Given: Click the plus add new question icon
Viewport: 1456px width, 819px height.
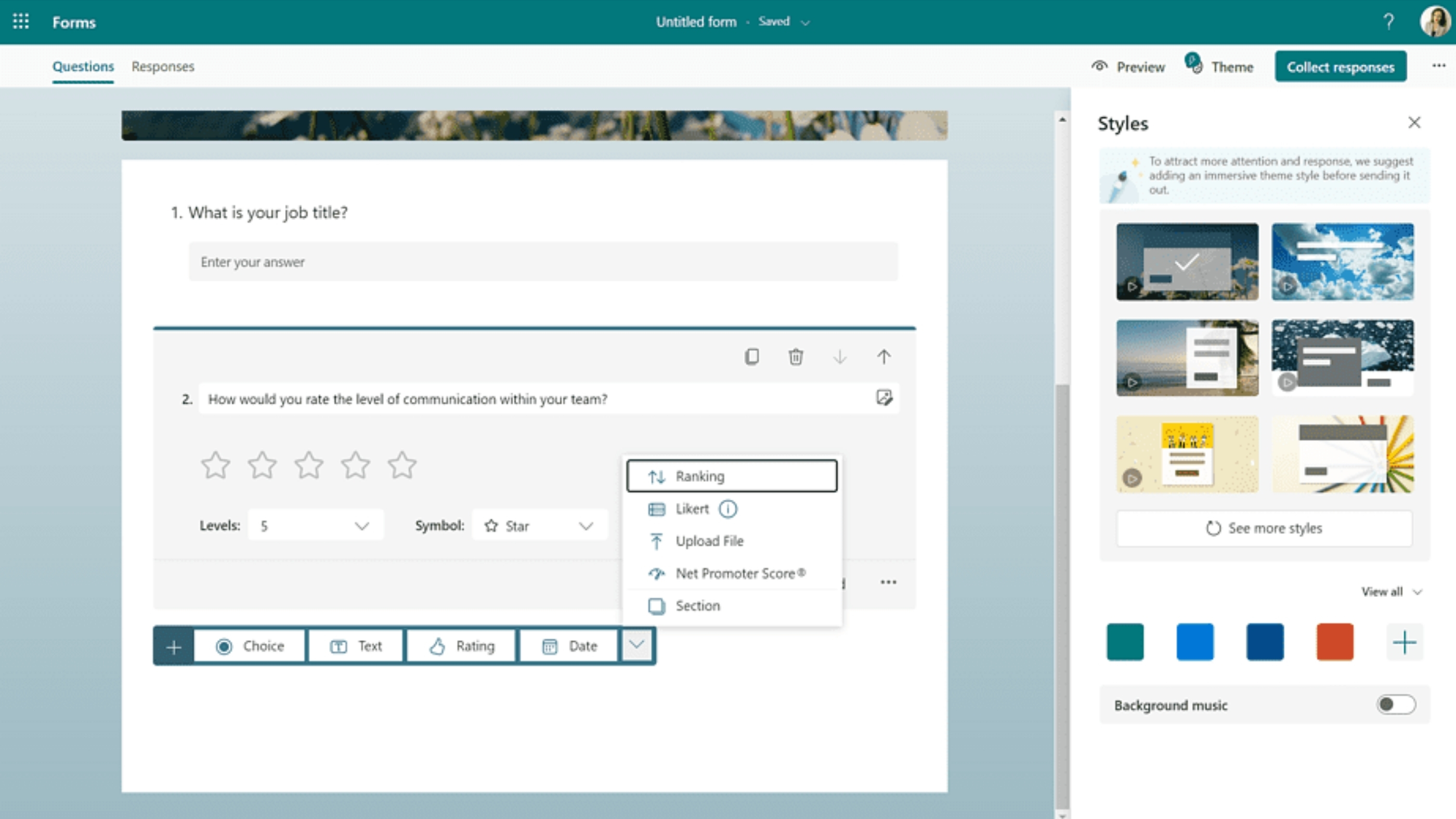Looking at the screenshot, I should coord(174,646).
